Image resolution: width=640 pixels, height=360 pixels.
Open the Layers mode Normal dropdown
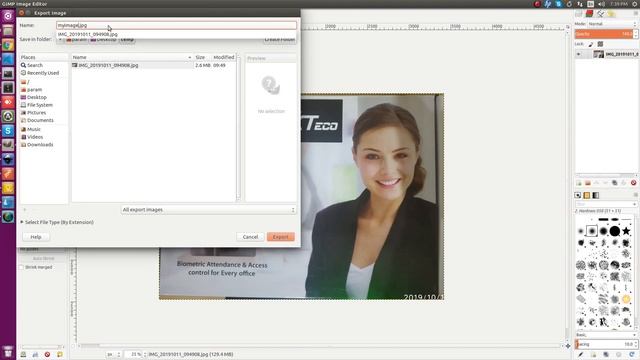(x=612, y=24)
